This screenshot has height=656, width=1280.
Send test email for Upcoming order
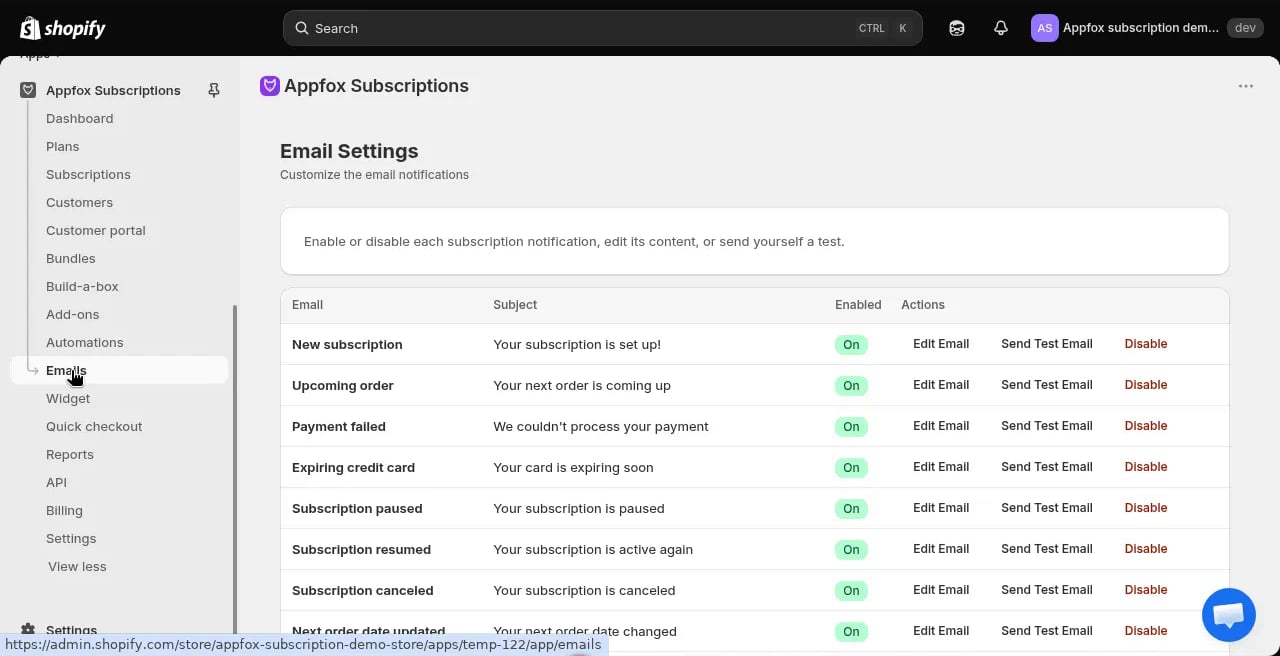(1047, 385)
